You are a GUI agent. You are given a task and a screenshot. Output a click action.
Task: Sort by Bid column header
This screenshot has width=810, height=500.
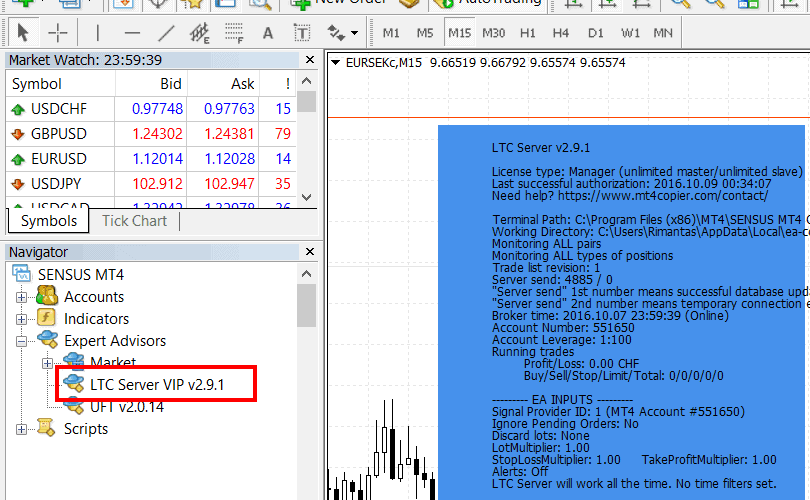[151, 84]
